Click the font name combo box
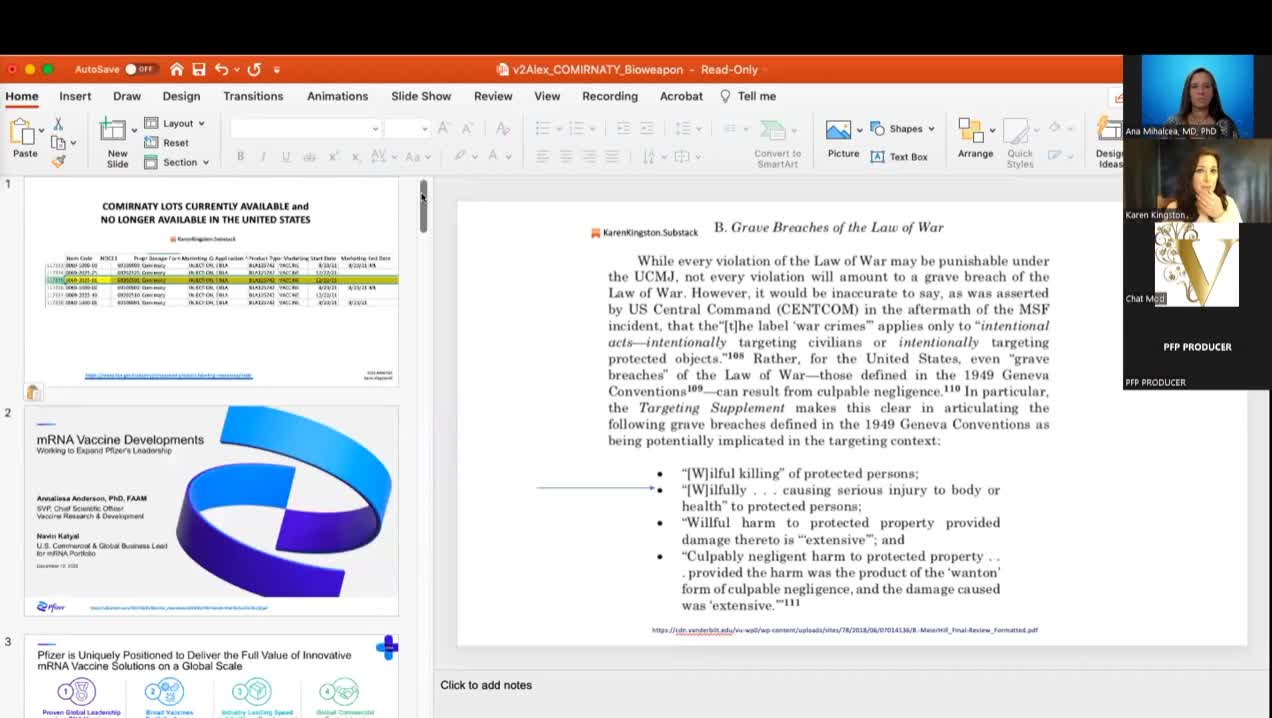The height and width of the screenshot is (718, 1272). pyautogui.click(x=305, y=128)
